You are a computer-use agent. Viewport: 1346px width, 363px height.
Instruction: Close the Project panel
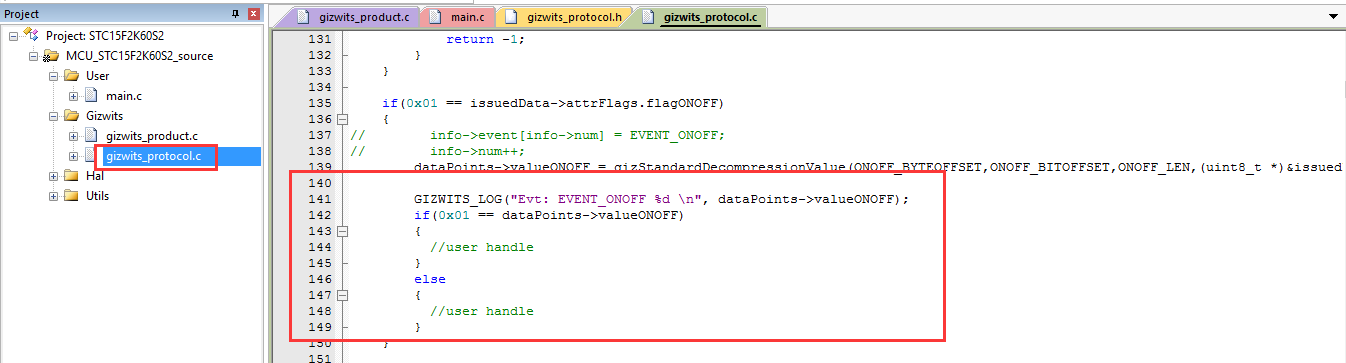(x=254, y=14)
